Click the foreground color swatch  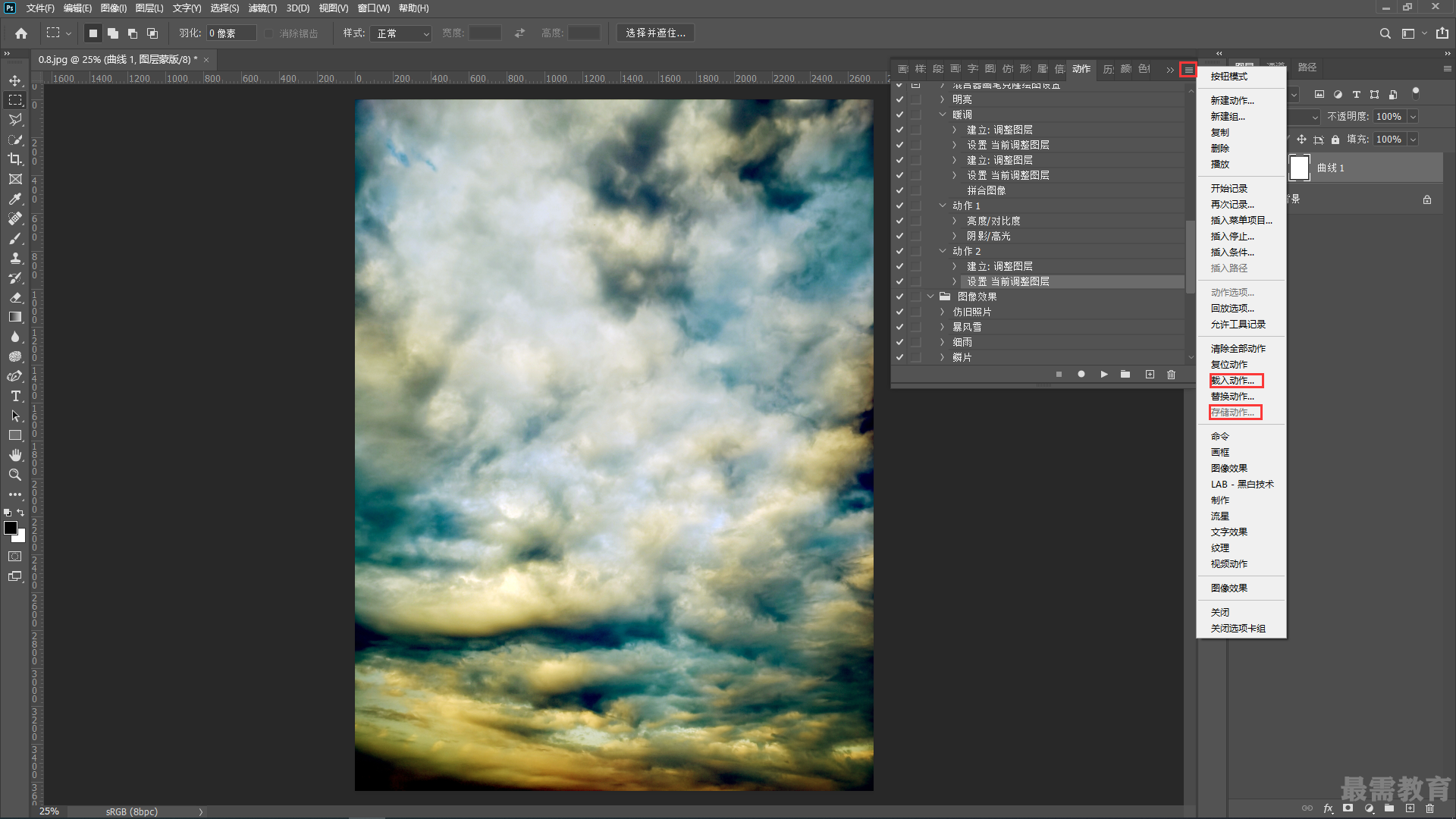(11, 528)
